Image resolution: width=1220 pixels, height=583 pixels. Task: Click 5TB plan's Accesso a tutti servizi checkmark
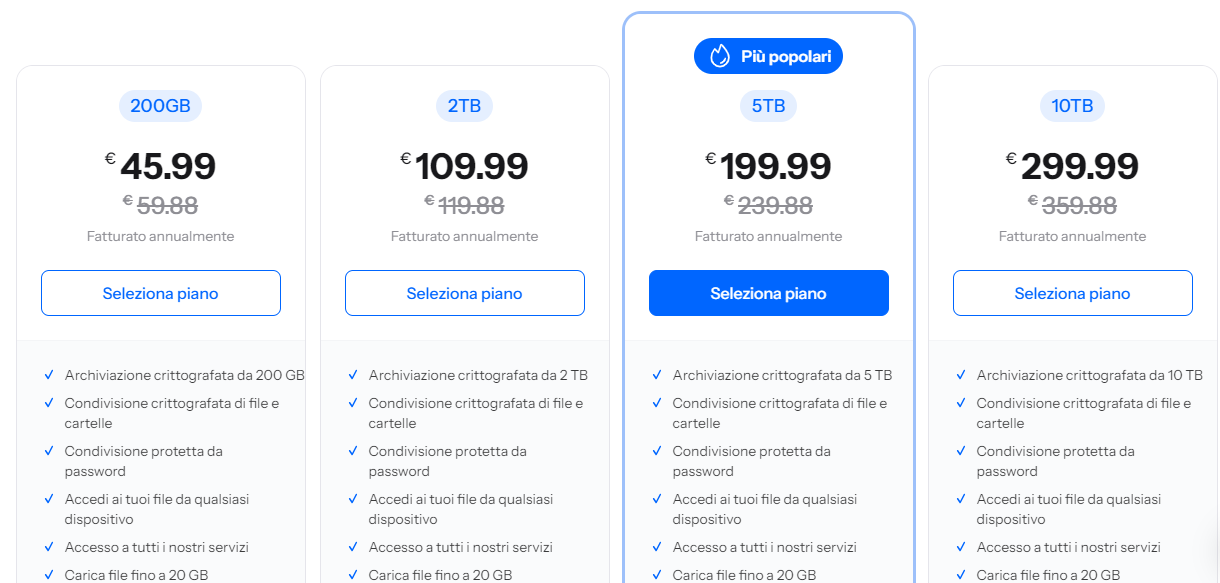pyautogui.click(x=657, y=547)
